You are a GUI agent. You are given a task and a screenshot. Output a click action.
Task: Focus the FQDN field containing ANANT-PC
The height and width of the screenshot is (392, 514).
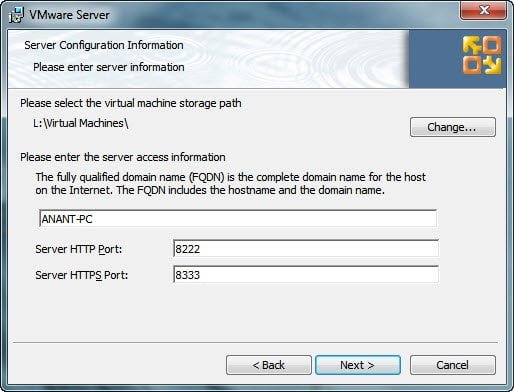(x=238, y=218)
